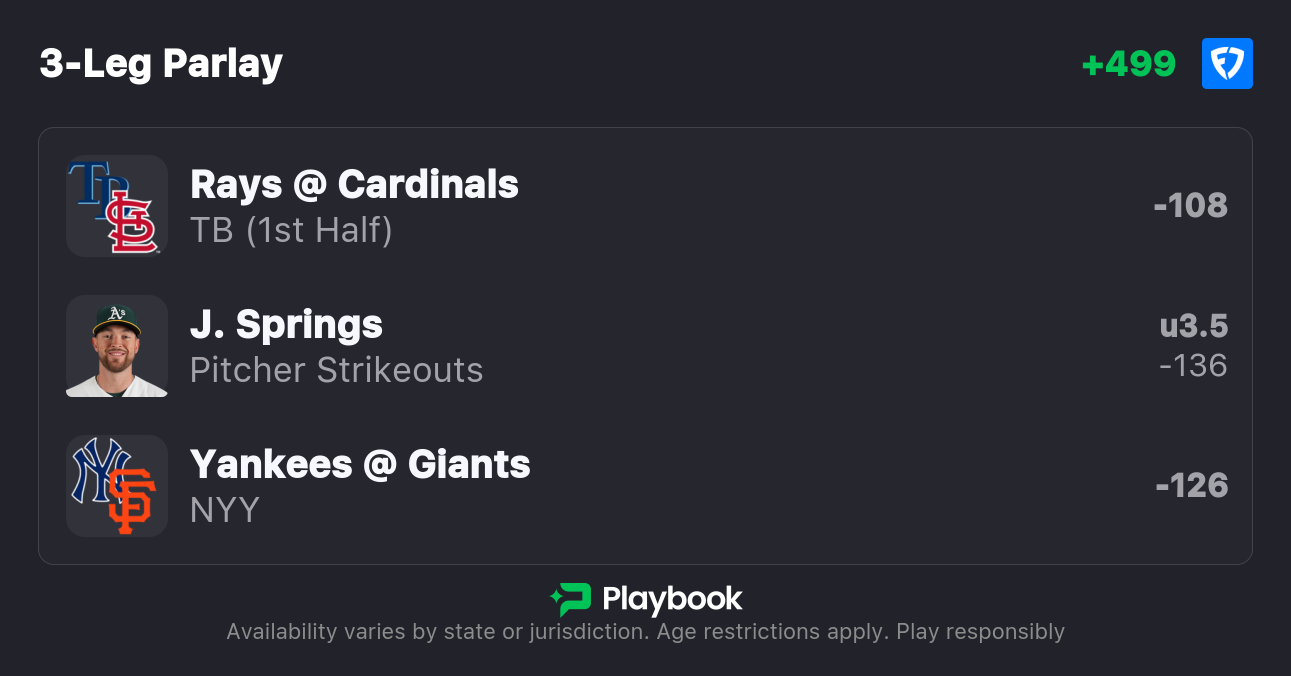1291x676 pixels.
Task: Select the Yankees @ Giants matchup title
Action: click(360, 465)
